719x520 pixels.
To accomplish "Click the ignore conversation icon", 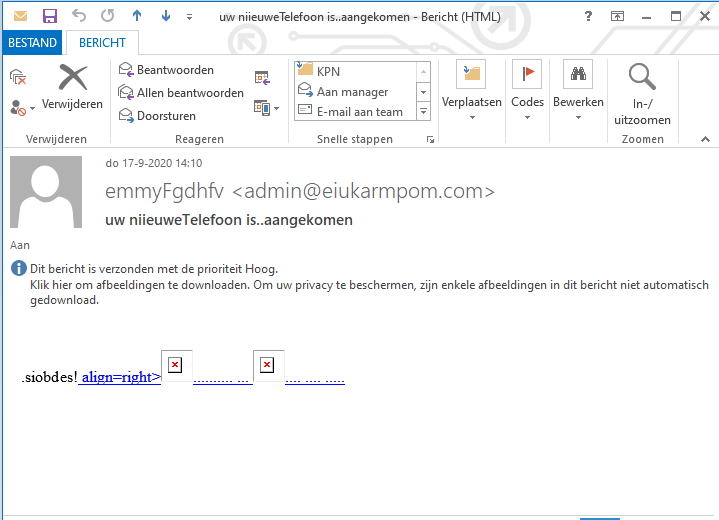I will coord(18,76).
